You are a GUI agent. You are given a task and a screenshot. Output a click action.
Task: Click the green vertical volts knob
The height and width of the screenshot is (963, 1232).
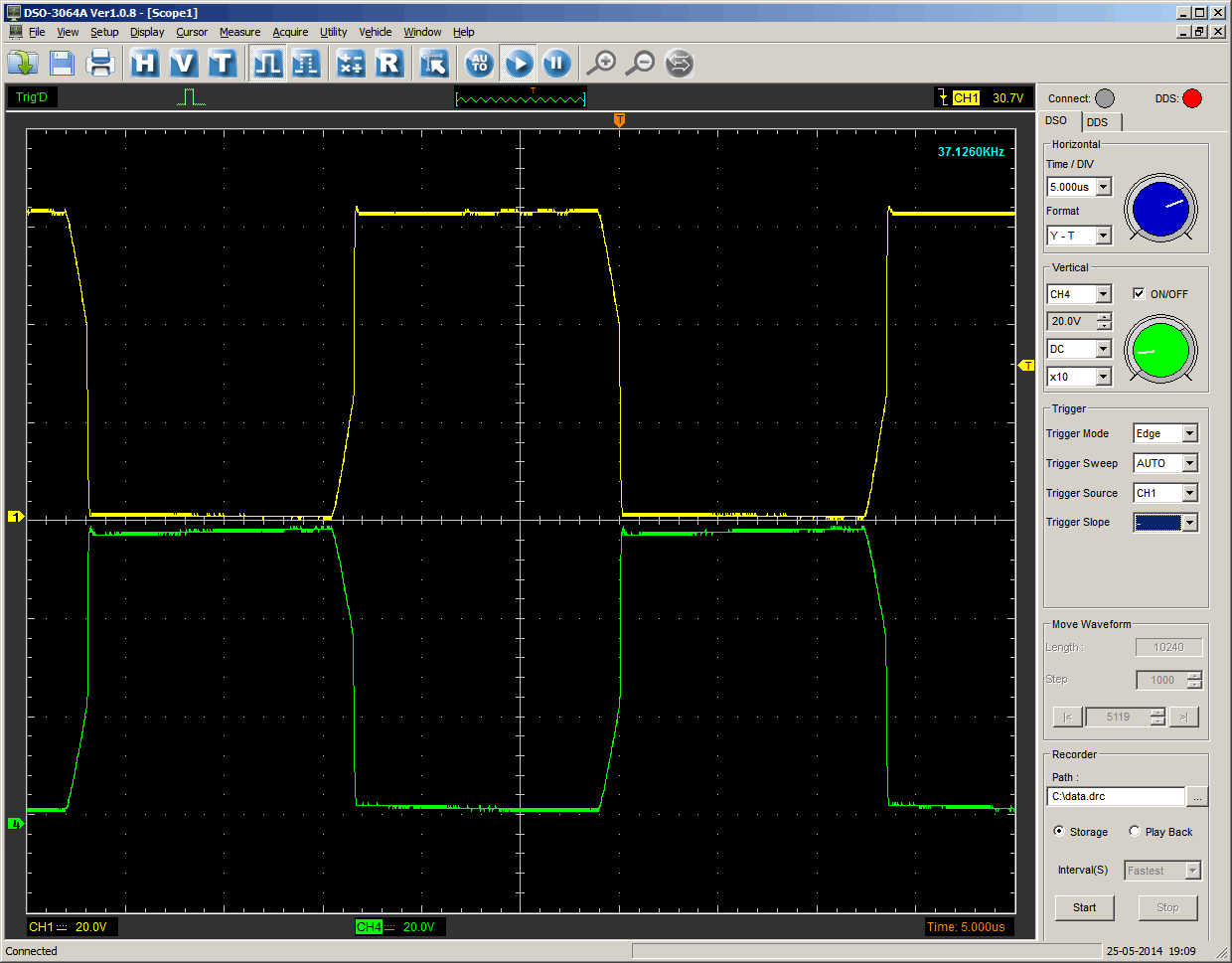(1159, 350)
